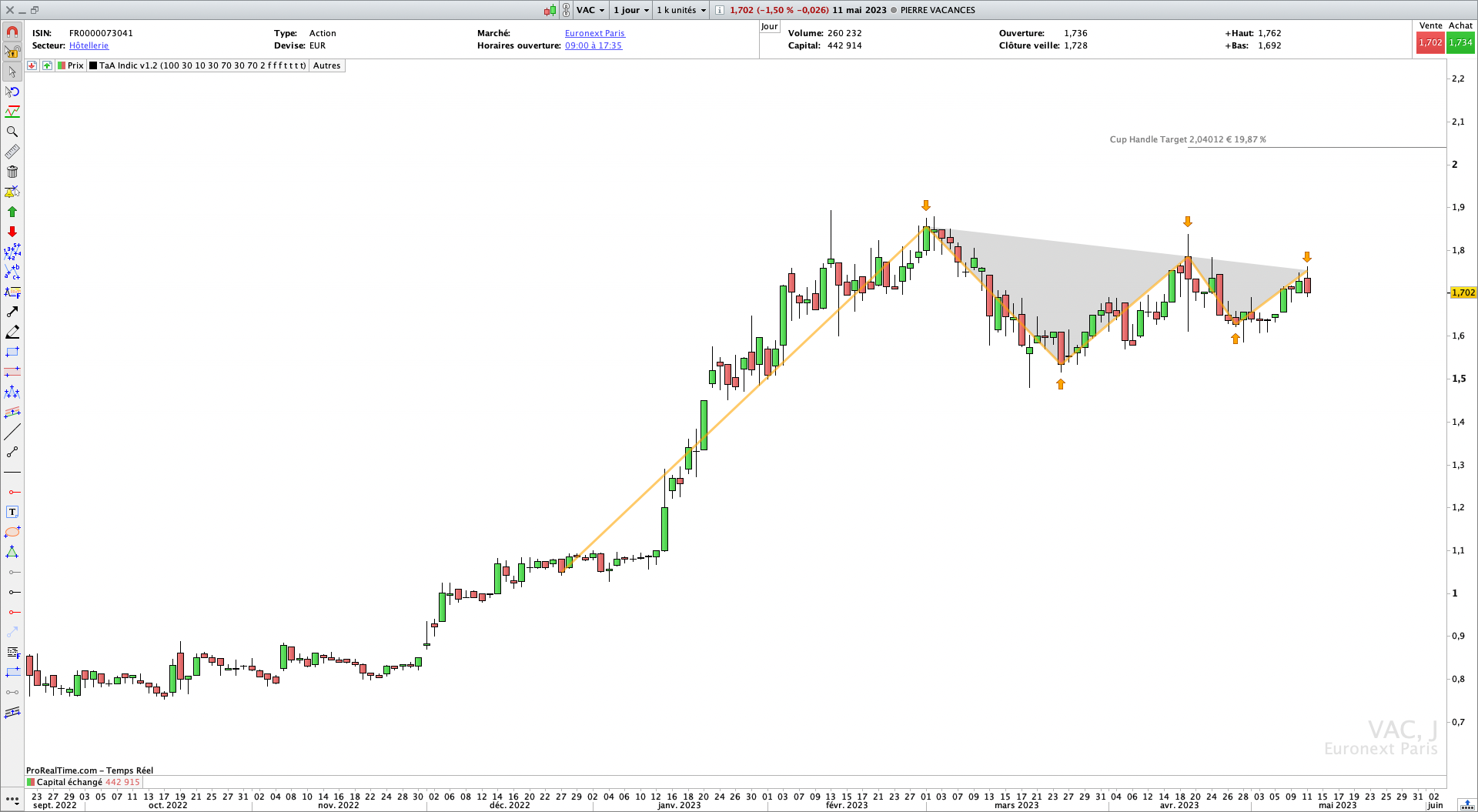Toggle the magnet snap mode icon
This screenshot has height=812, width=1478.
coord(12,32)
